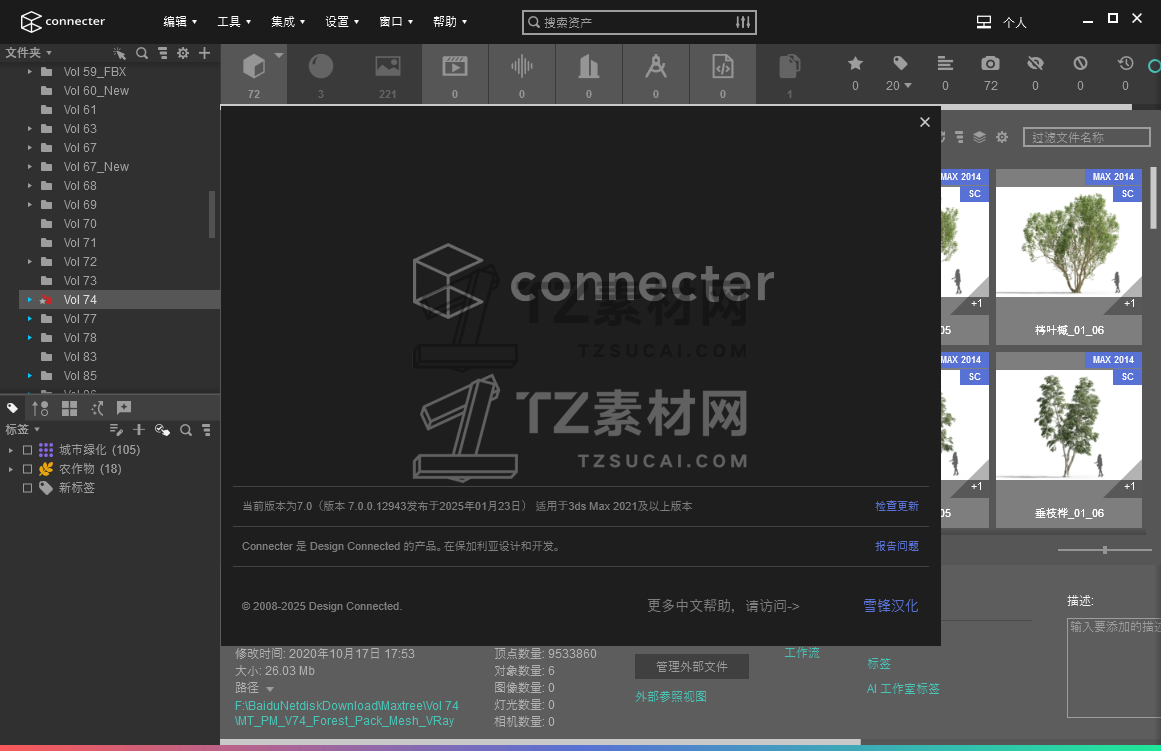Image resolution: width=1161 pixels, height=751 pixels.
Task: Select the documents copy asset filter
Action: pyautogui.click(x=789, y=73)
